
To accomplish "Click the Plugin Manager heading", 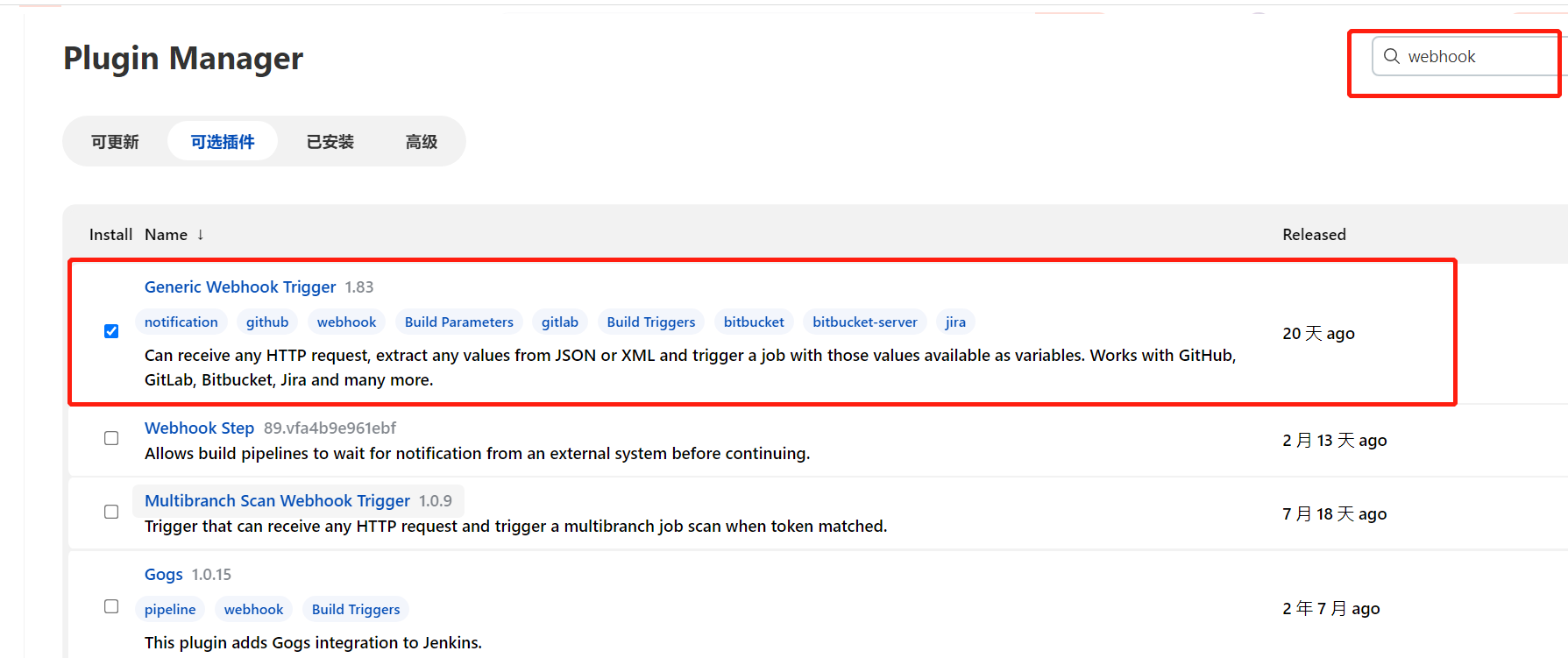I will [x=183, y=59].
